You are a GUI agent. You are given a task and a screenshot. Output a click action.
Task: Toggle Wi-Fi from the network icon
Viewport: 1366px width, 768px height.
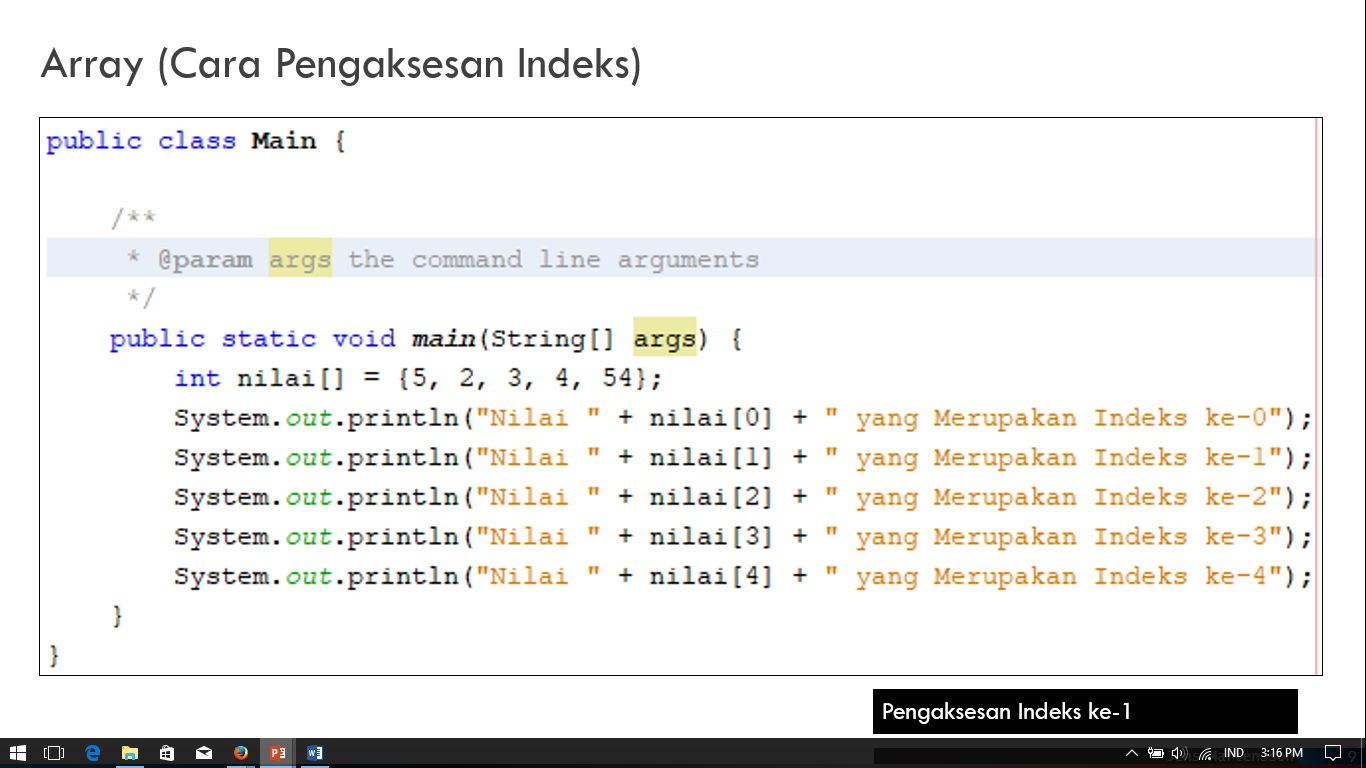pos(1205,753)
